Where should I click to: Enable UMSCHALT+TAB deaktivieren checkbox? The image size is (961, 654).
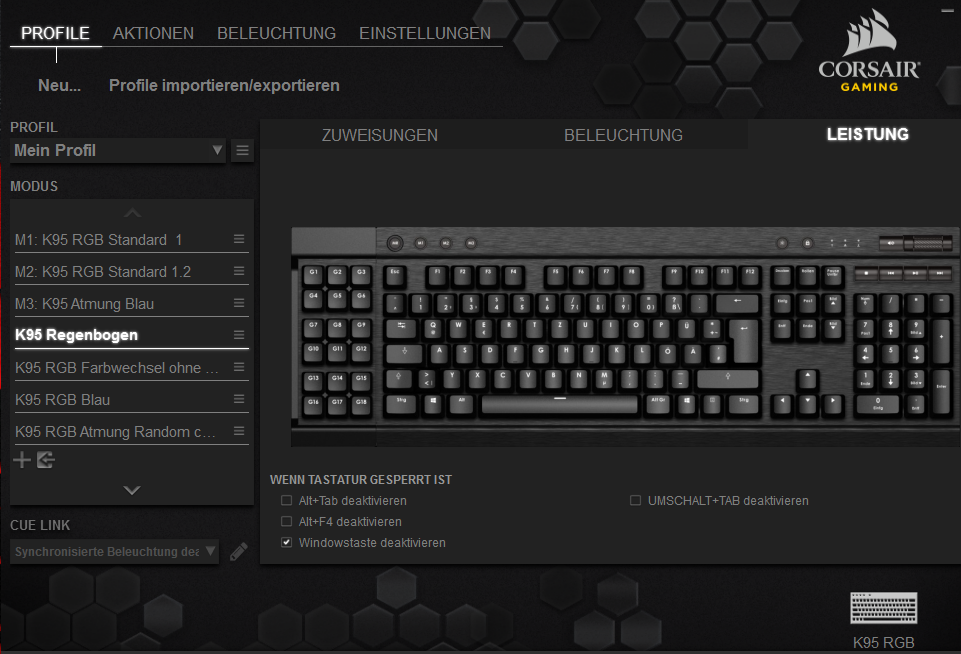tap(636, 500)
